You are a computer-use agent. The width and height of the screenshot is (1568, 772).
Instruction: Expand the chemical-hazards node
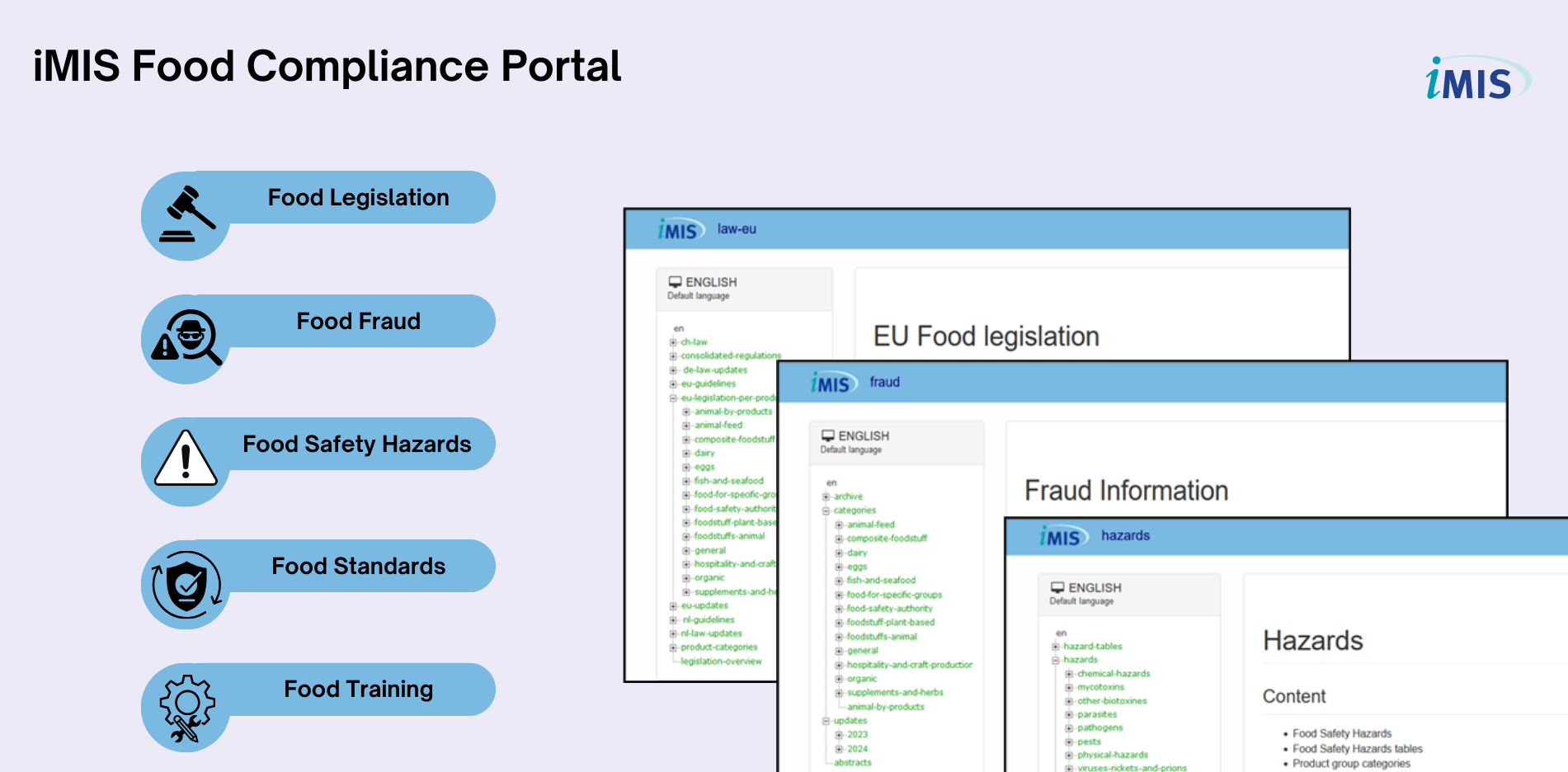click(x=1068, y=674)
